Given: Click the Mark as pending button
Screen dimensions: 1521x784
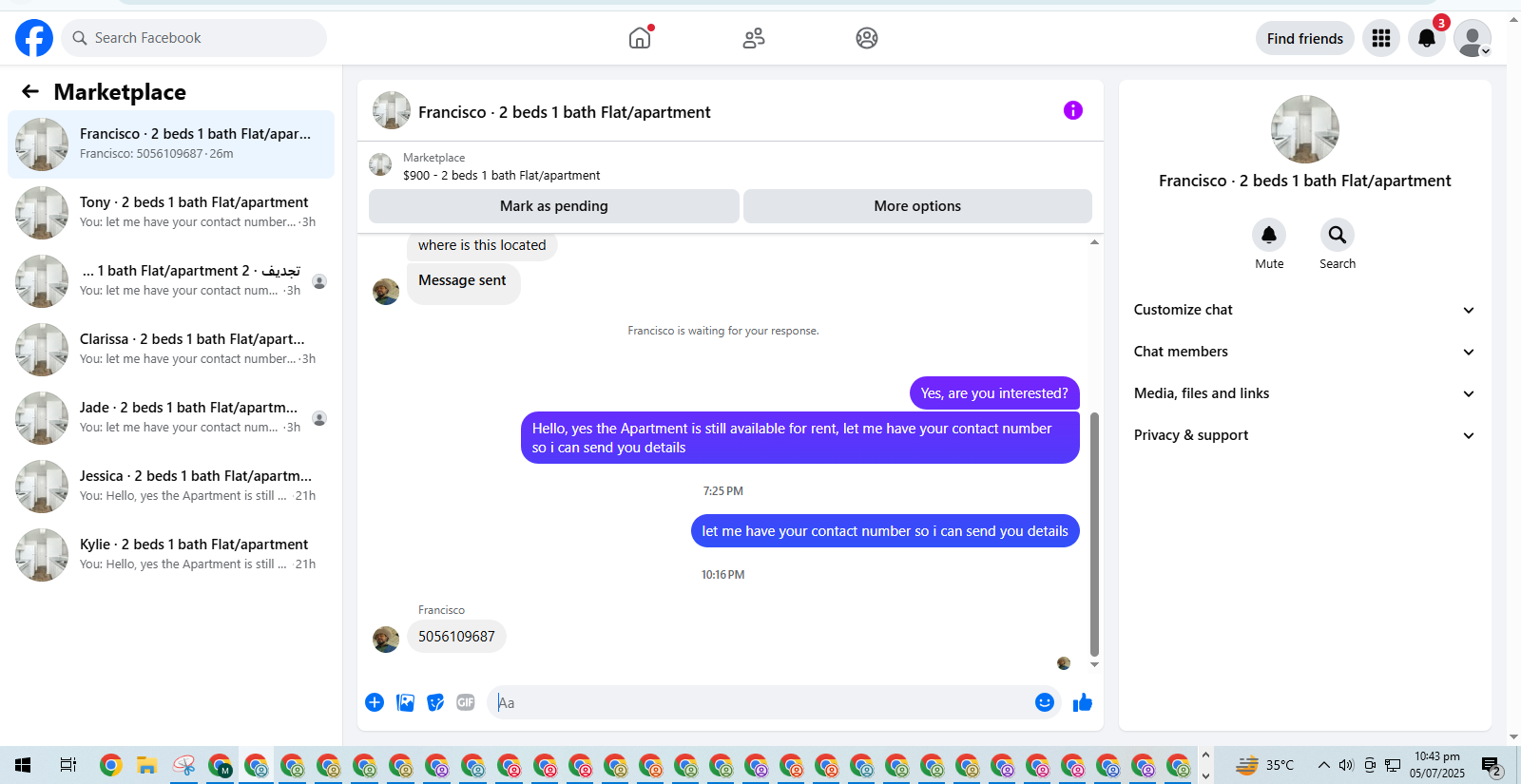Looking at the screenshot, I should [554, 206].
